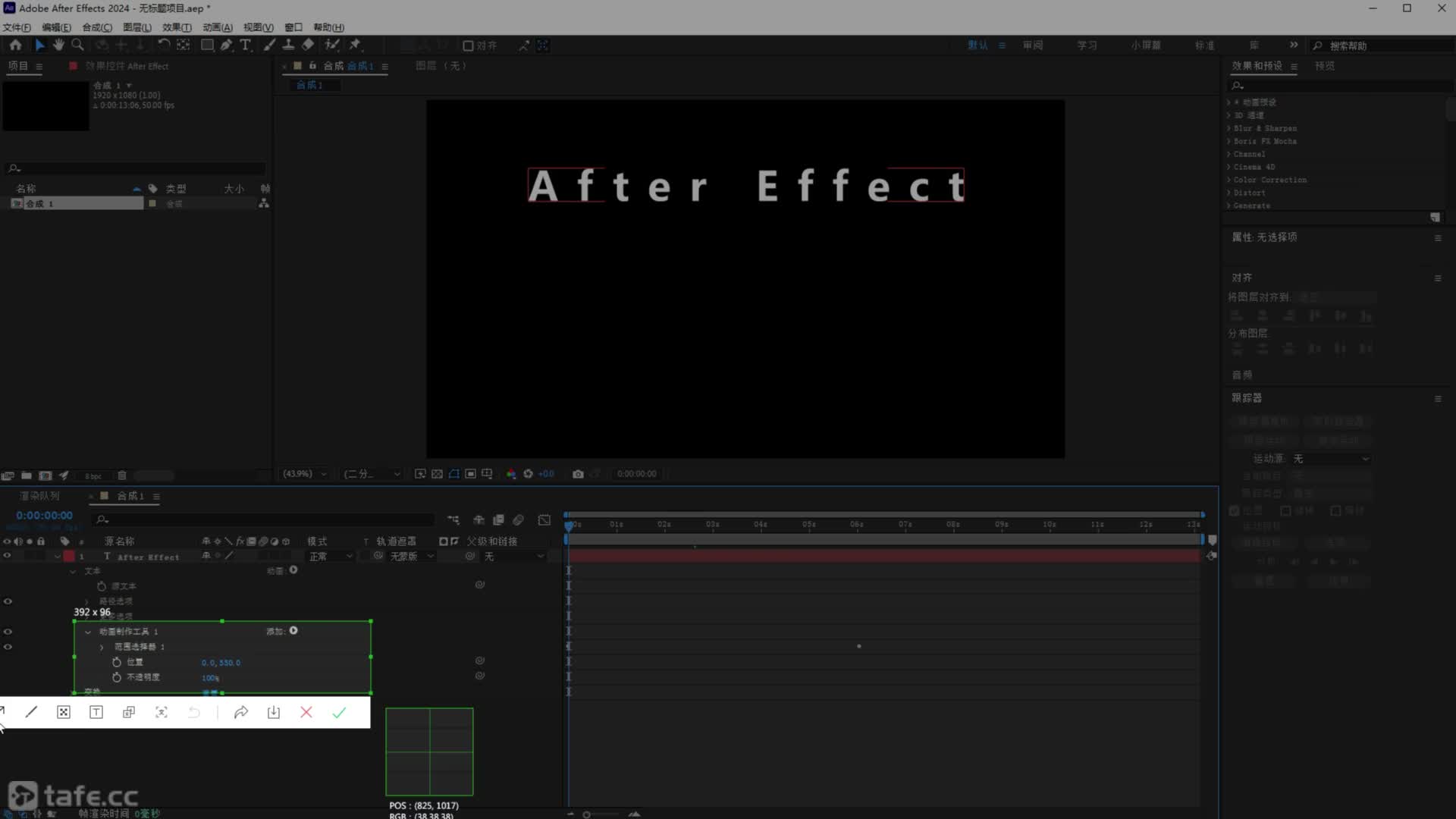Image resolution: width=1456 pixels, height=819 pixels.
Task: Toggle the 对齐 snapping checkbox
Action: click(468, 45)
